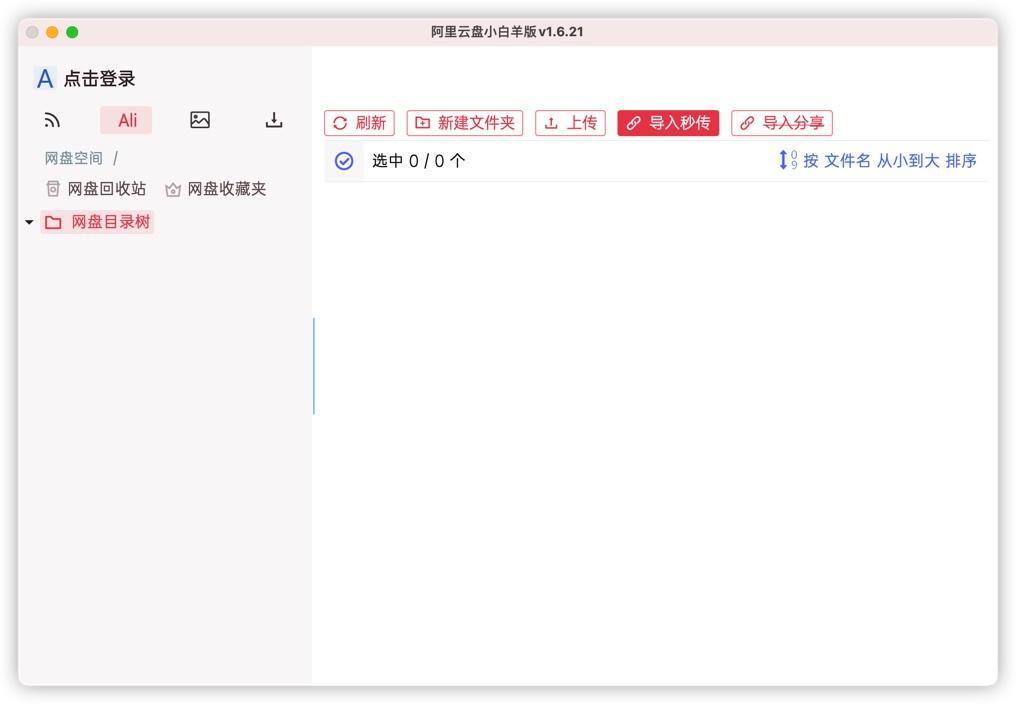
Task: Open the RSS feed tab icon
Action: [x=52, y=120]
